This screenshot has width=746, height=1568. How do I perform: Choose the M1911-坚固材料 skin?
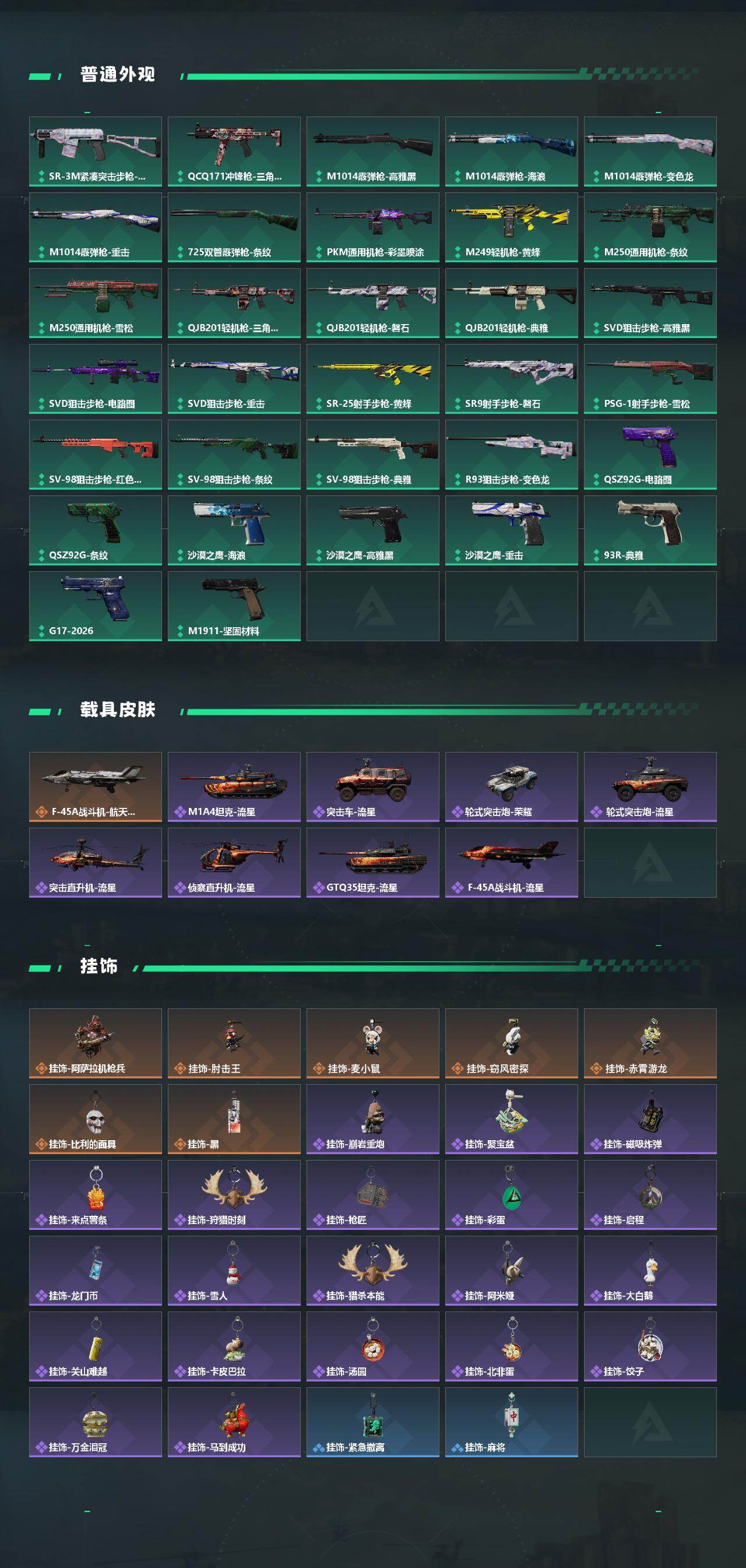coord(234,606)
